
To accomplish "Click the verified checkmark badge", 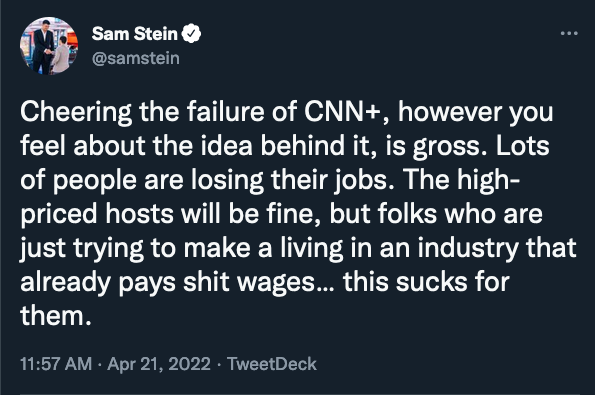I will 191,33.
